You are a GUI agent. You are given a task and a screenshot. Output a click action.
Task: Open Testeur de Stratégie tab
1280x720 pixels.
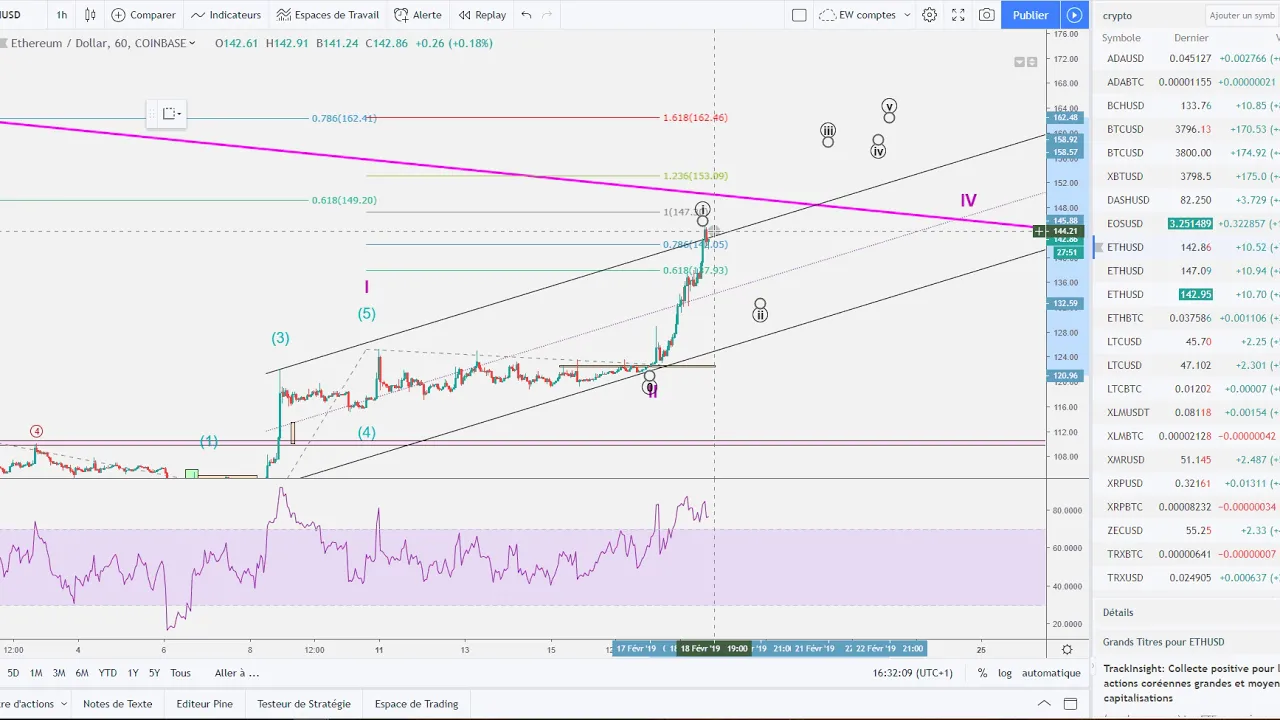[304, 704]
